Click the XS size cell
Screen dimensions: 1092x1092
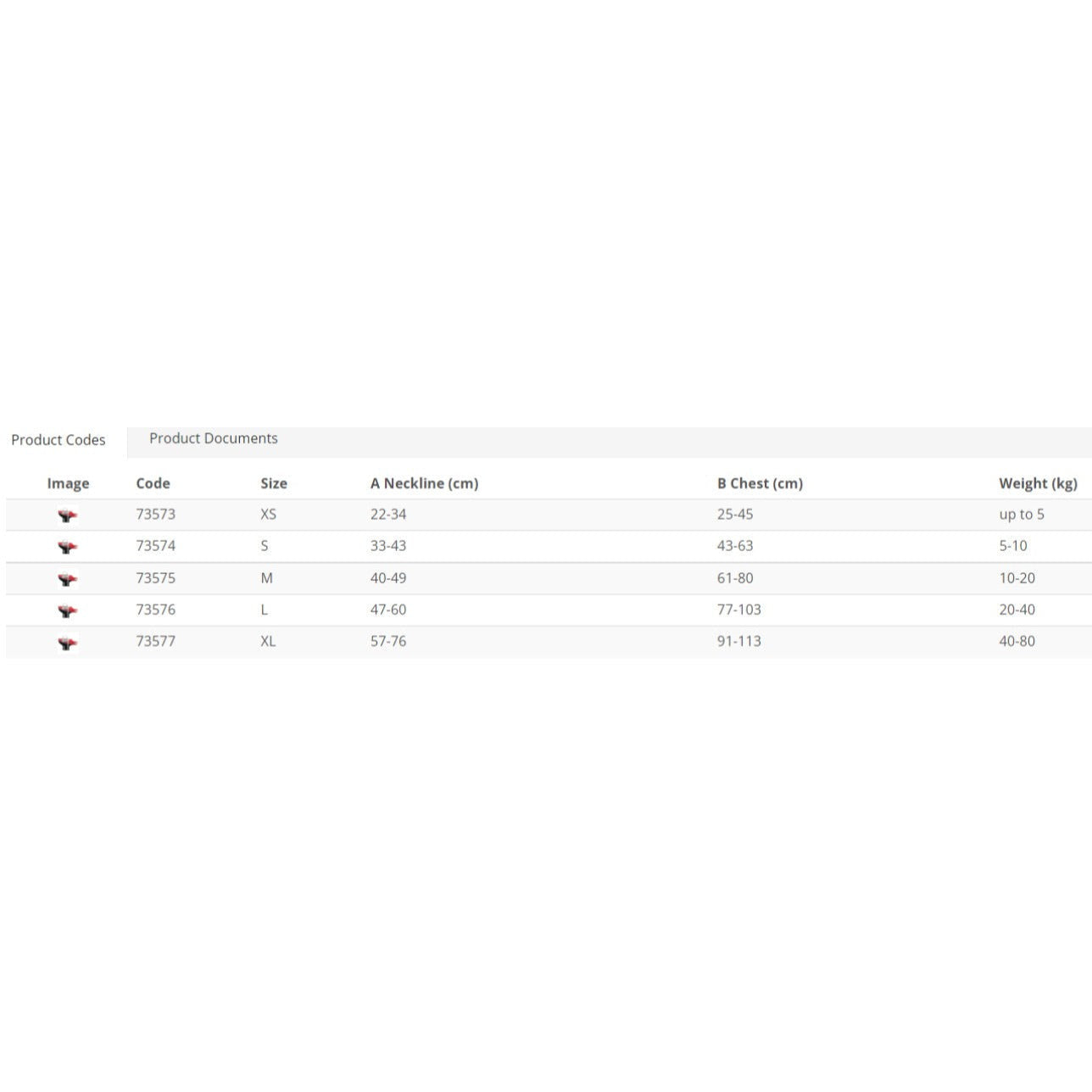[268, 515]
